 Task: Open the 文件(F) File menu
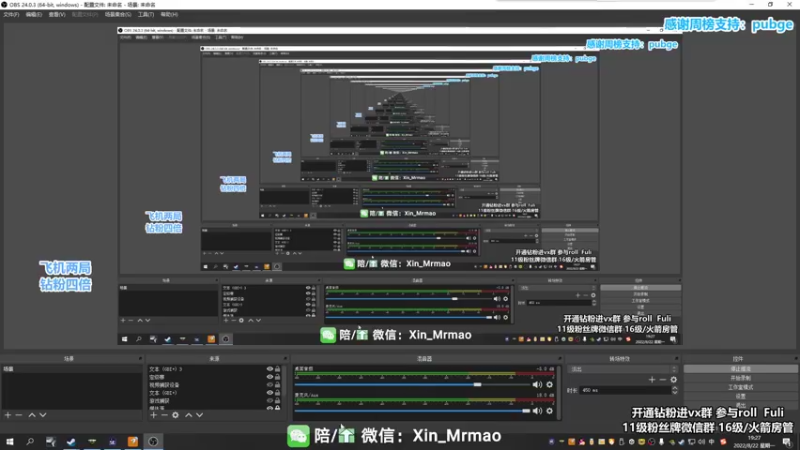pos(11,14)
